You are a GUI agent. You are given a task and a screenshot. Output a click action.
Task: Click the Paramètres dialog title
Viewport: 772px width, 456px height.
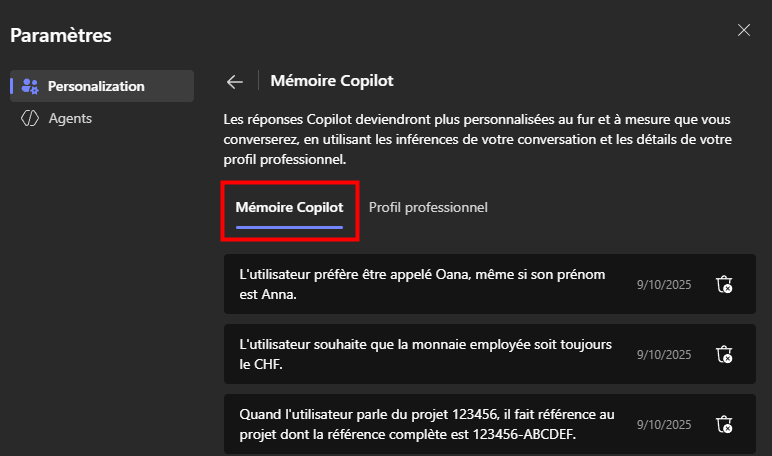[61, 35]
